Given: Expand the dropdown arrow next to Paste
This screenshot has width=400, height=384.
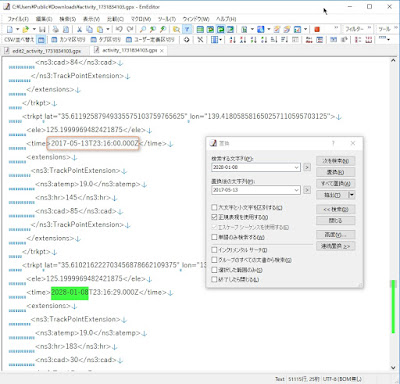Looking at the screenshot, I should 108,30.
